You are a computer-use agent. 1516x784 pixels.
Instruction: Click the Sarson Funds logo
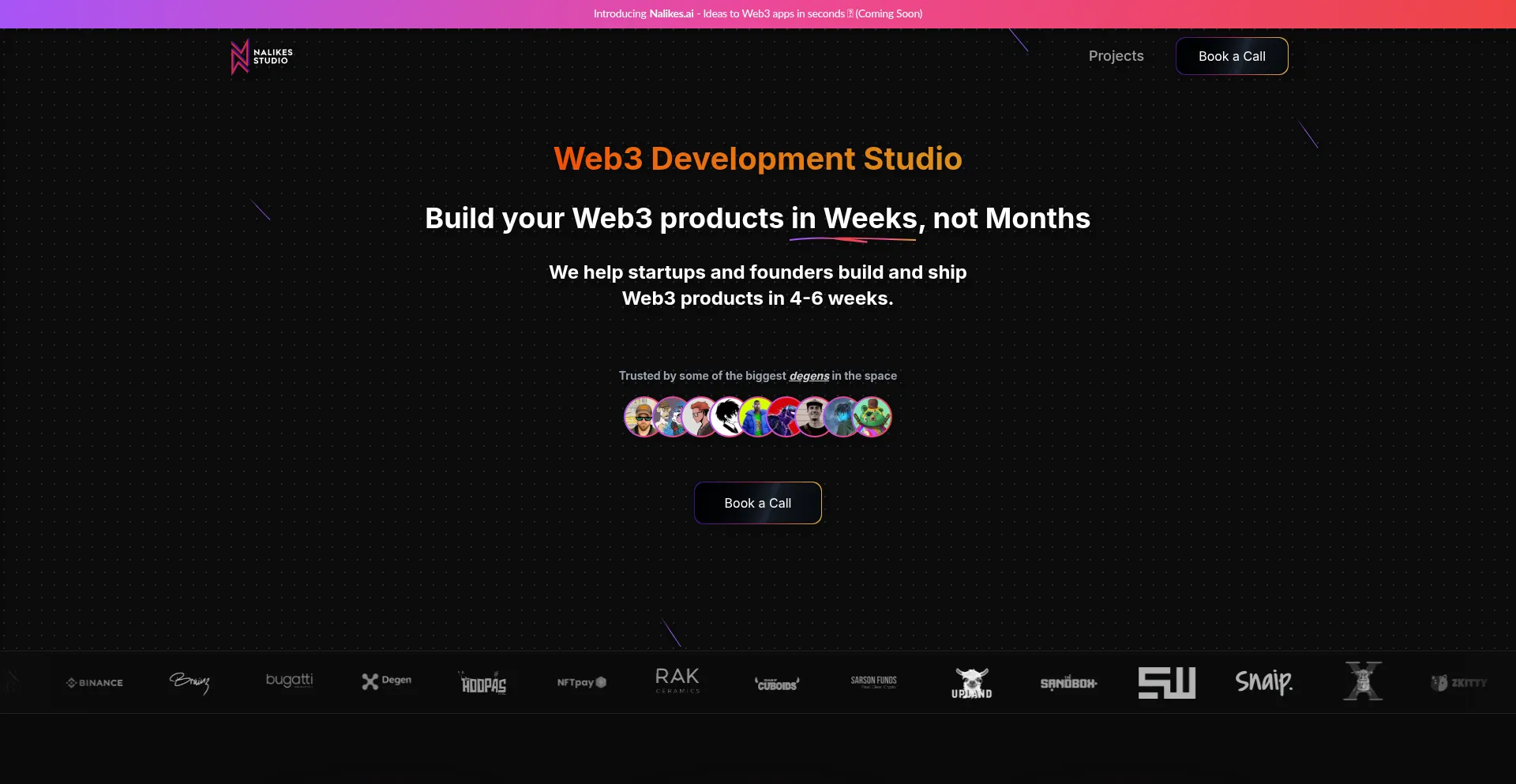(x=873, y=681)
